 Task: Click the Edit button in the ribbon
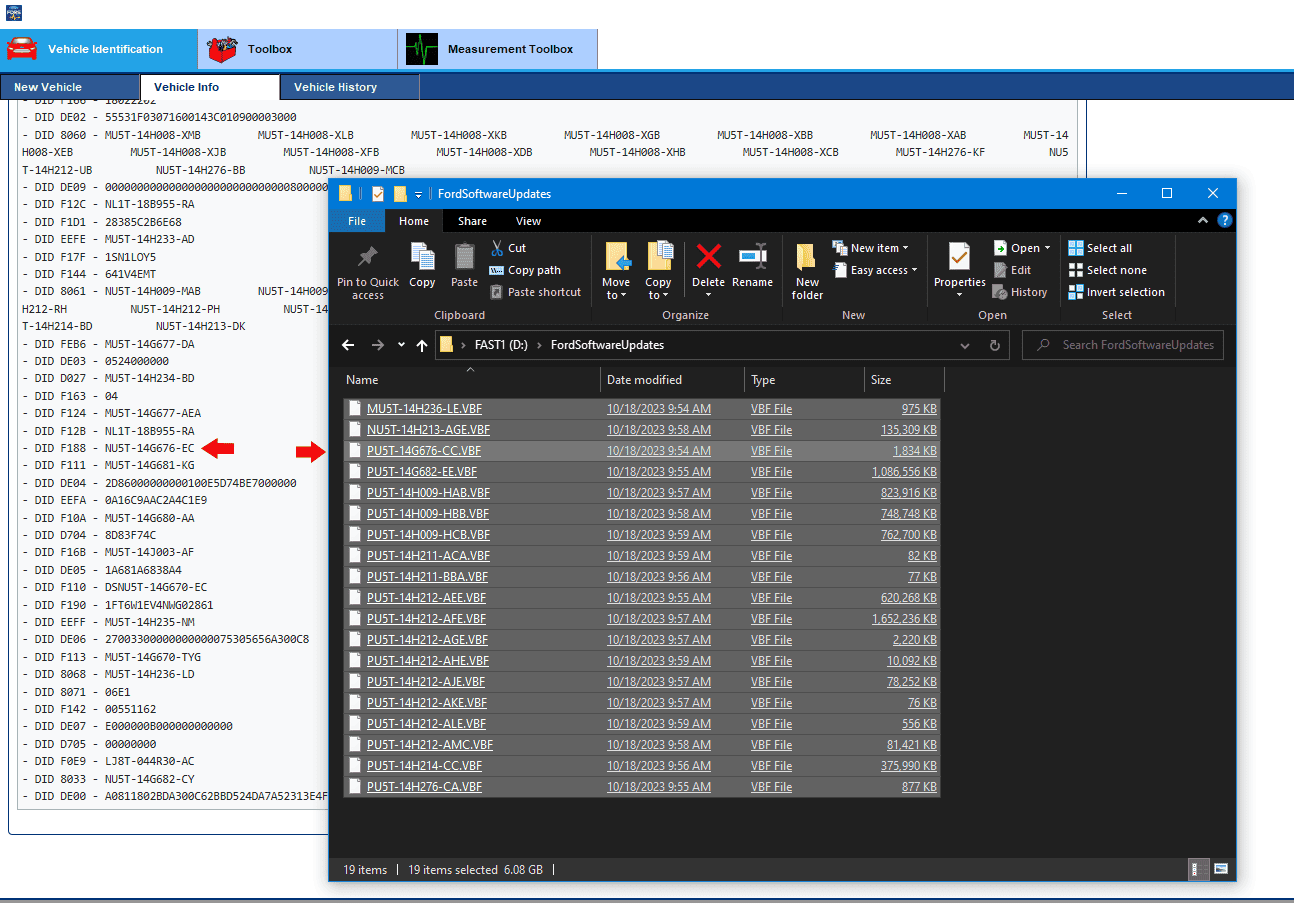[x=1023, y=269]
